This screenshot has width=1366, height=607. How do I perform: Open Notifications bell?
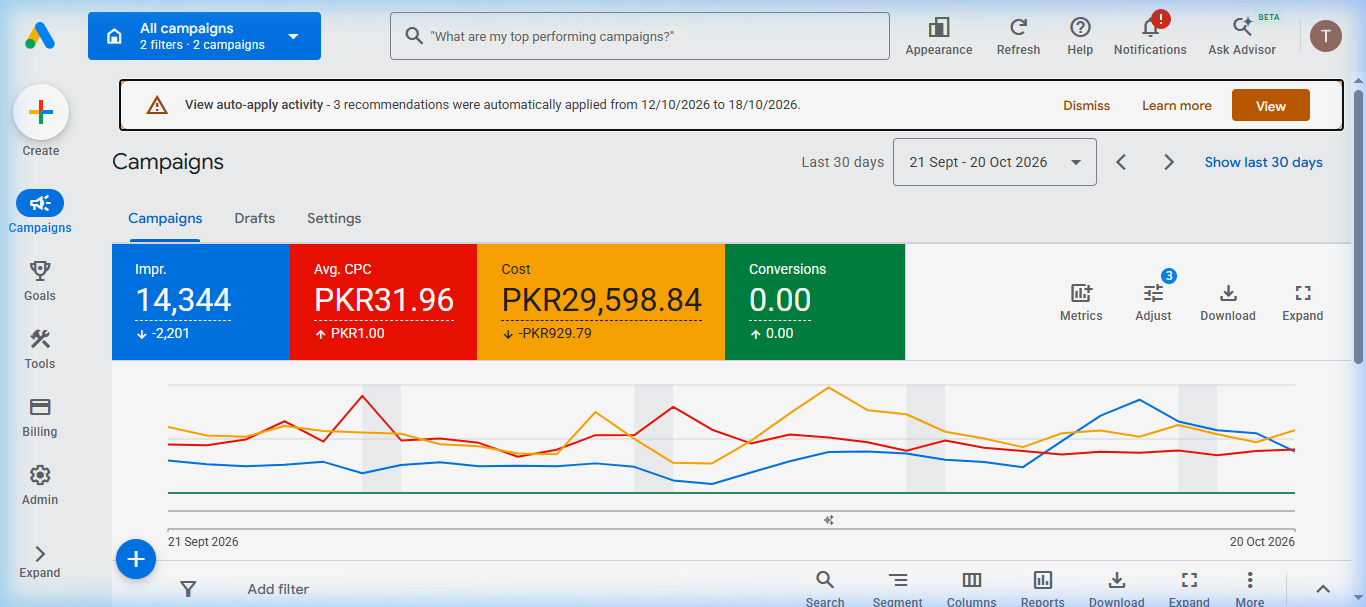click(x=1150, y=37)
